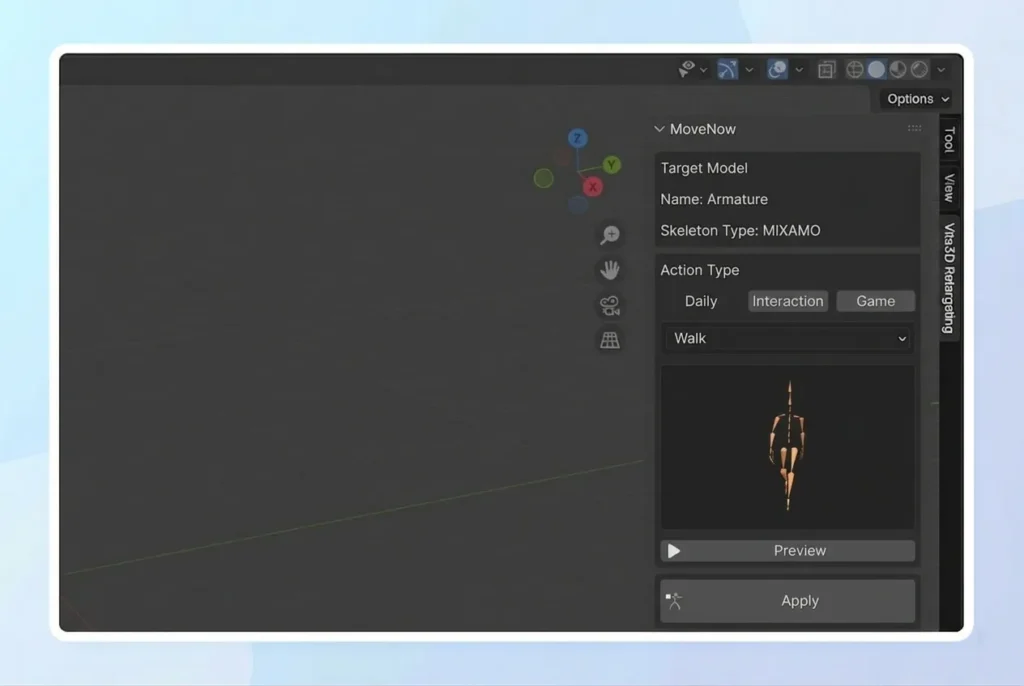Click the hand pan view icon
The height and width of the screenshot is (686, 1024).
(609, 270)
